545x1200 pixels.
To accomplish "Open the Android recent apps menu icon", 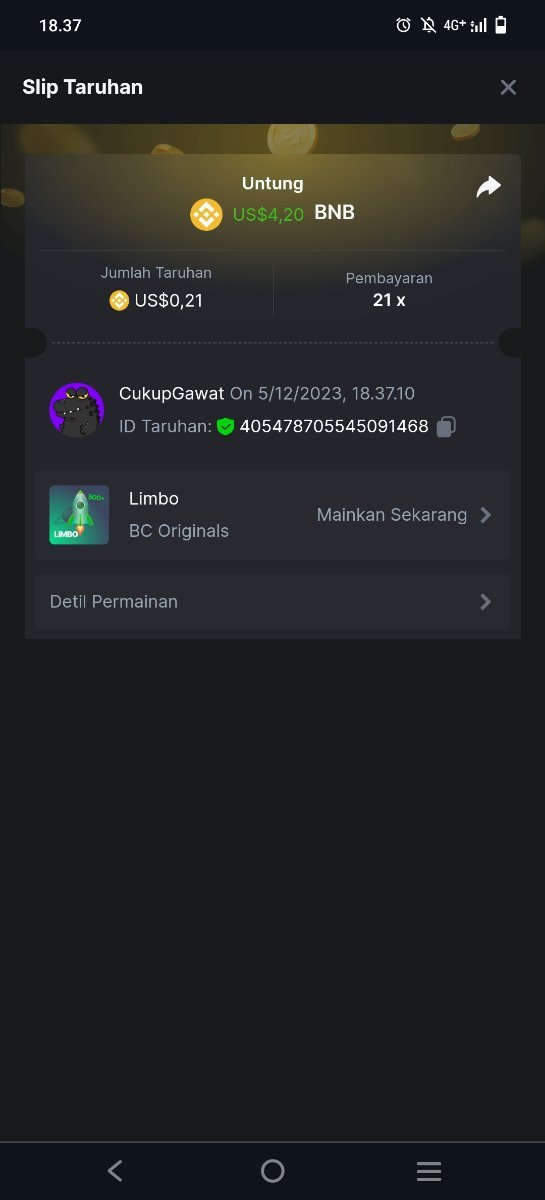I will [x=429, y=1171].
